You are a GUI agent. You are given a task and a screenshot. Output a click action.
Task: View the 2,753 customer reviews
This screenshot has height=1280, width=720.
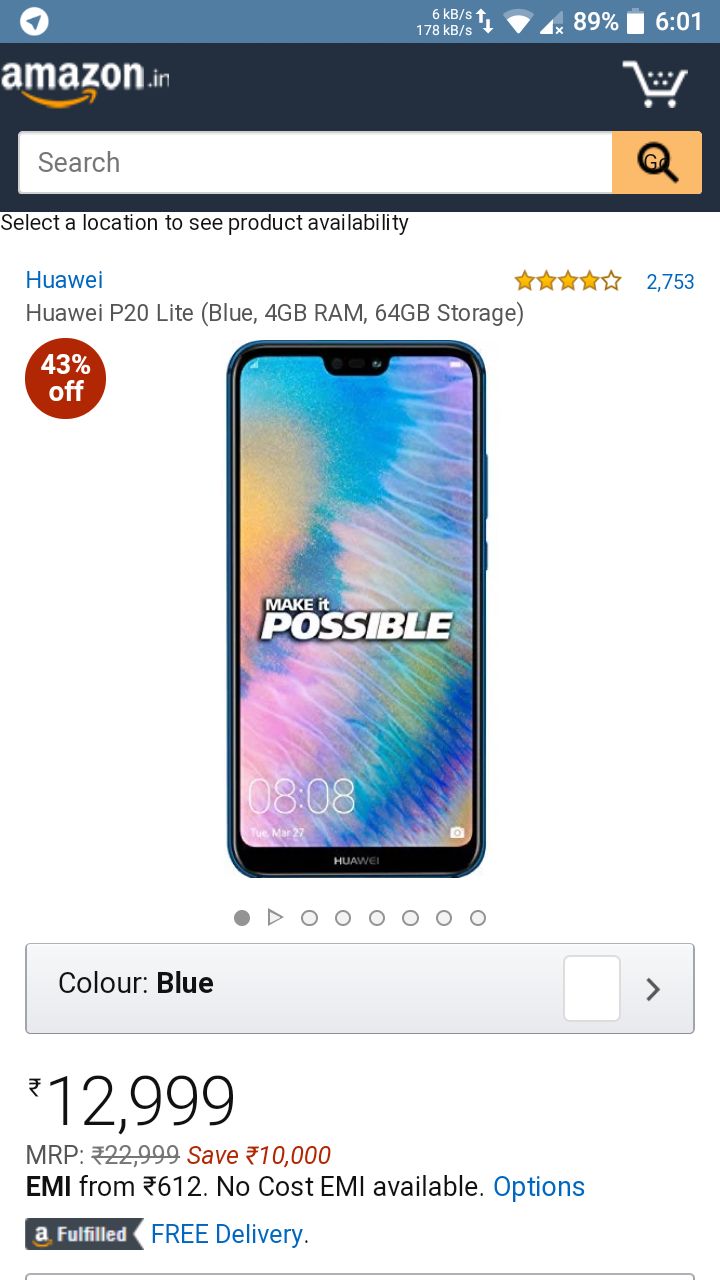670,282
